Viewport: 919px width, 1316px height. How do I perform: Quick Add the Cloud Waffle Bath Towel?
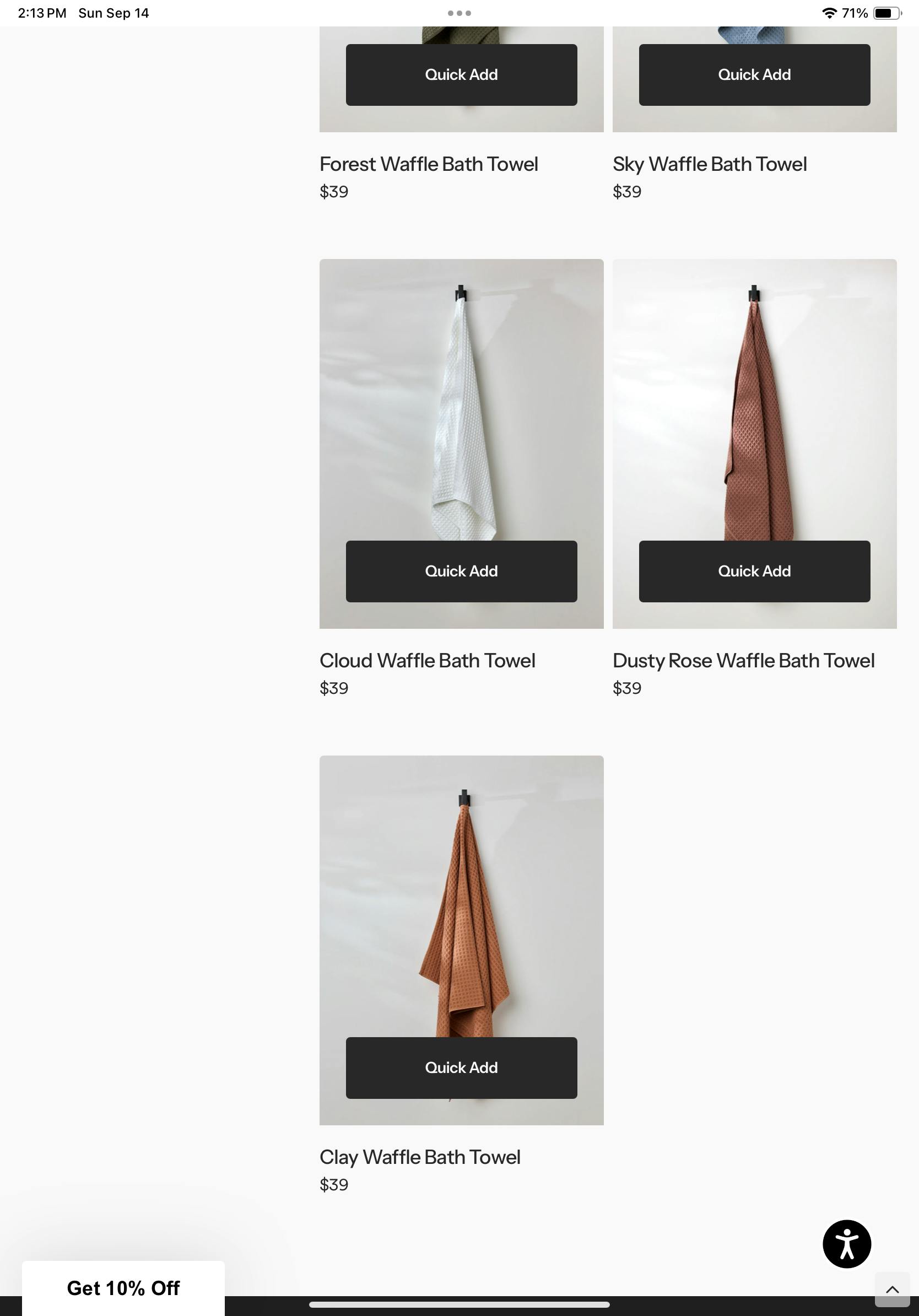pos(461,571)
